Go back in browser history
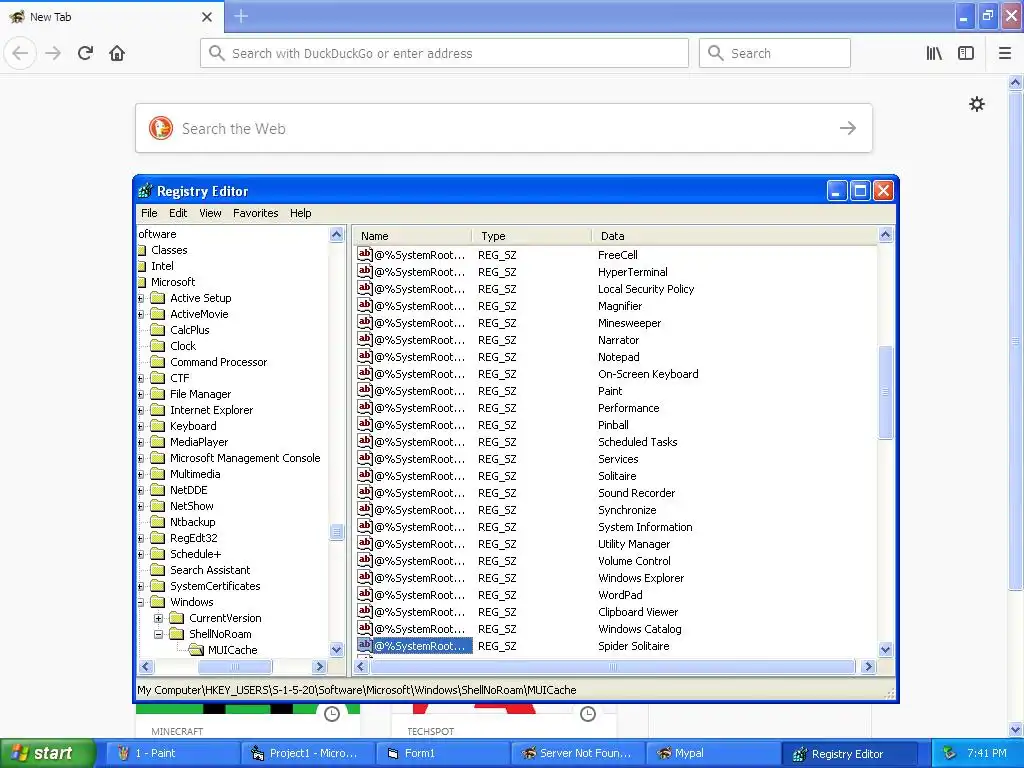1024x768 pixels. [x=20, y=53]
